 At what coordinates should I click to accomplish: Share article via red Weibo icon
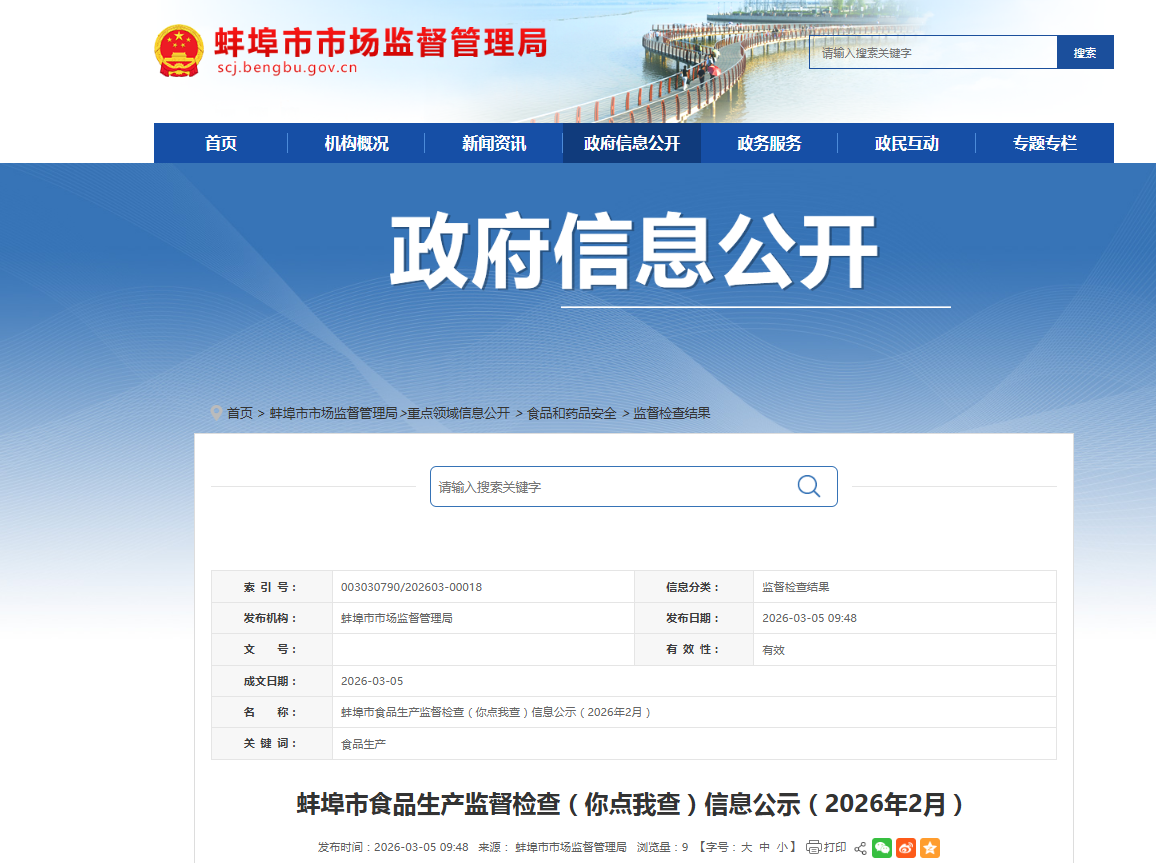[905, 847]
